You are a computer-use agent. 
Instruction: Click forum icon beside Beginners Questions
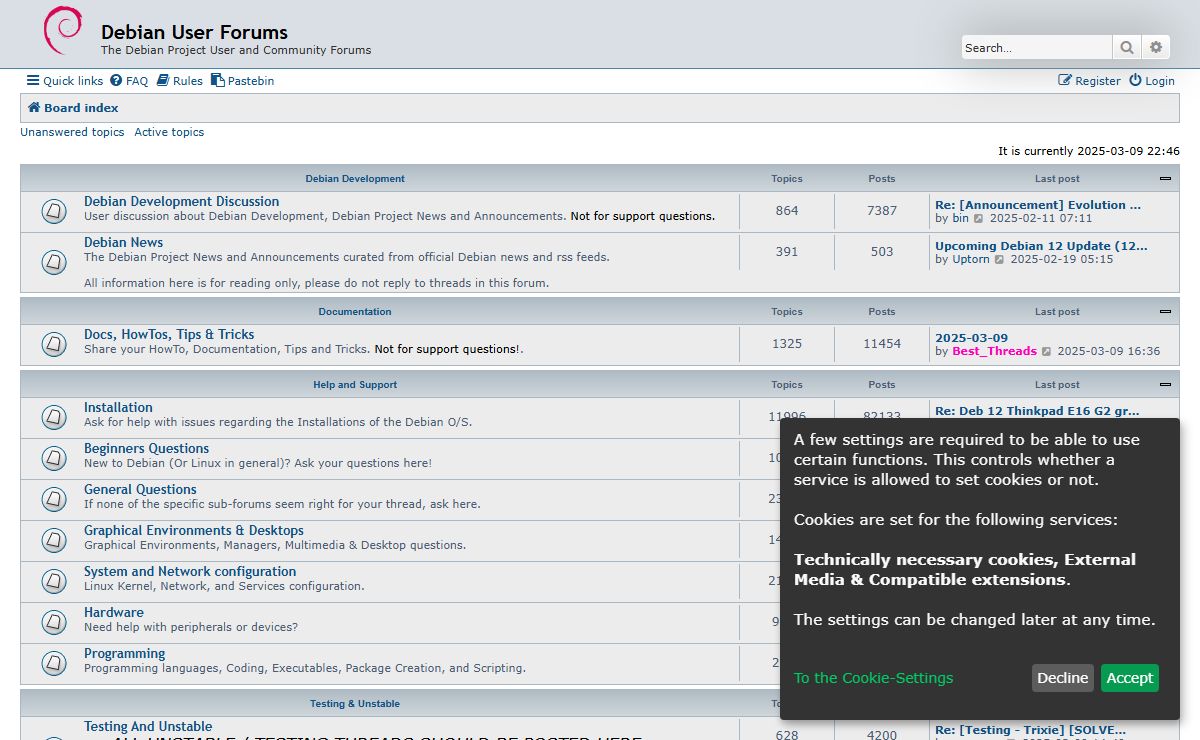coord(54,458)
